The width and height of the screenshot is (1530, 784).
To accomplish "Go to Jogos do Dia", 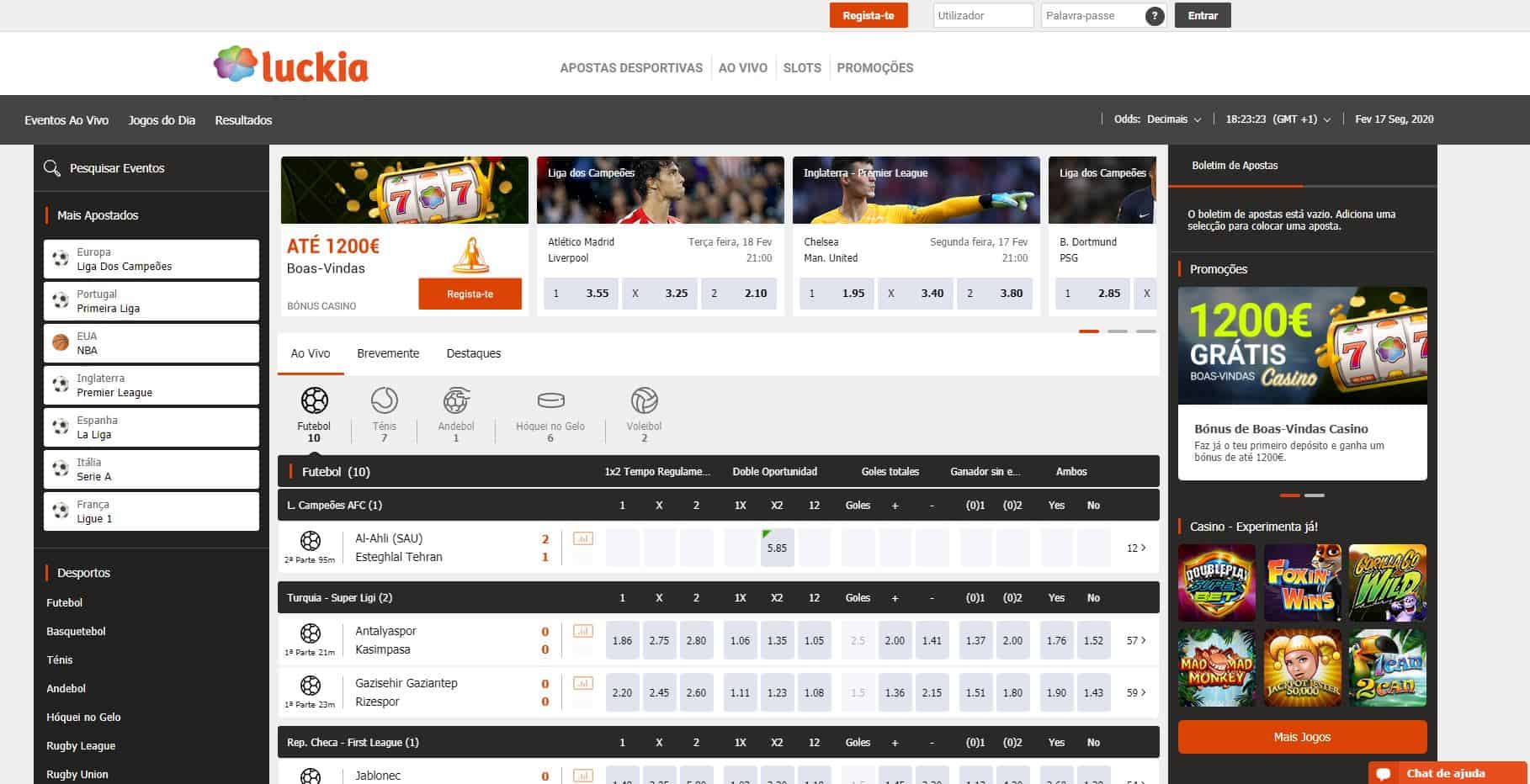I will [x=162, y=120].
